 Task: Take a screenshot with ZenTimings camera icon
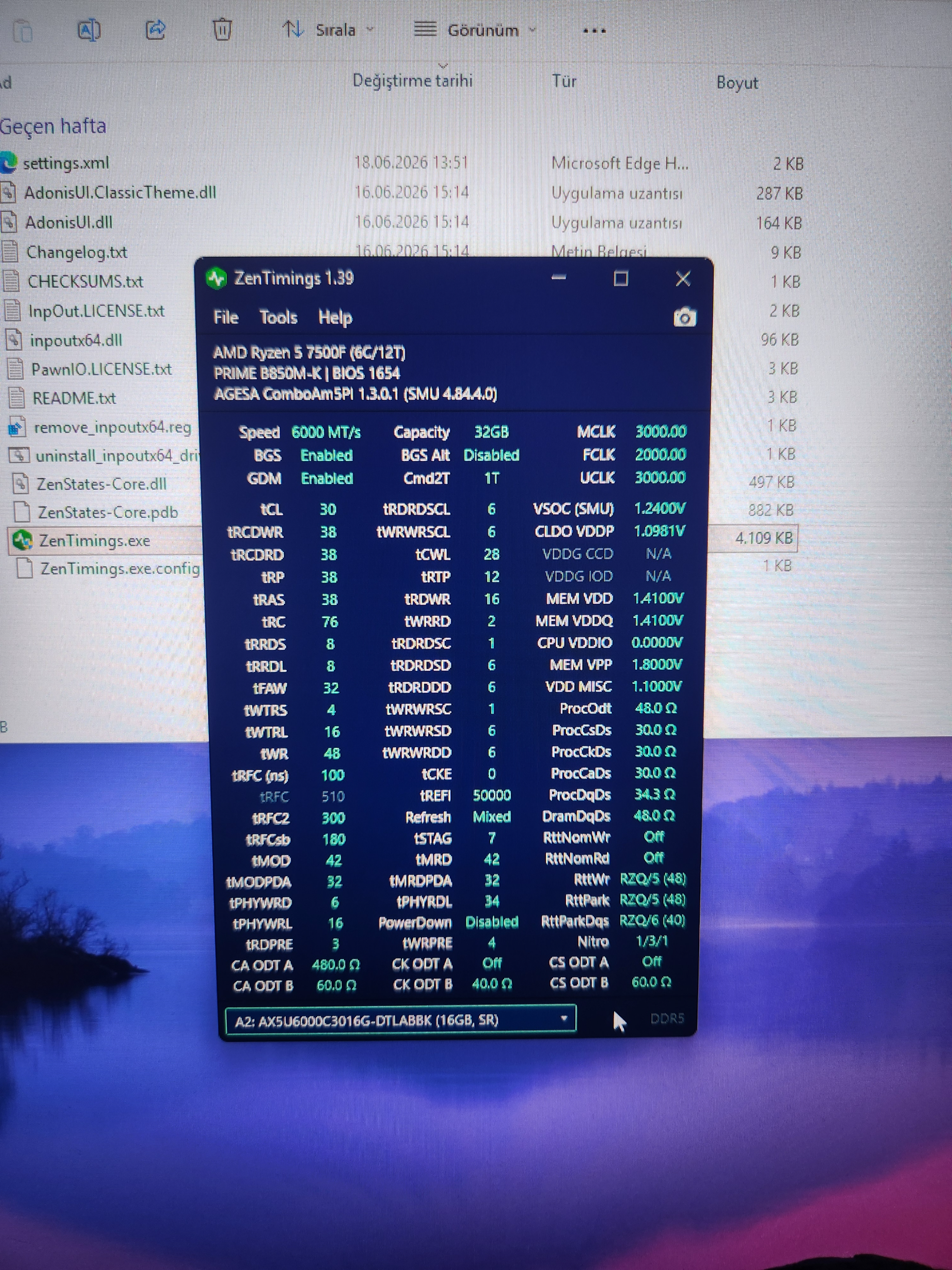685,317
